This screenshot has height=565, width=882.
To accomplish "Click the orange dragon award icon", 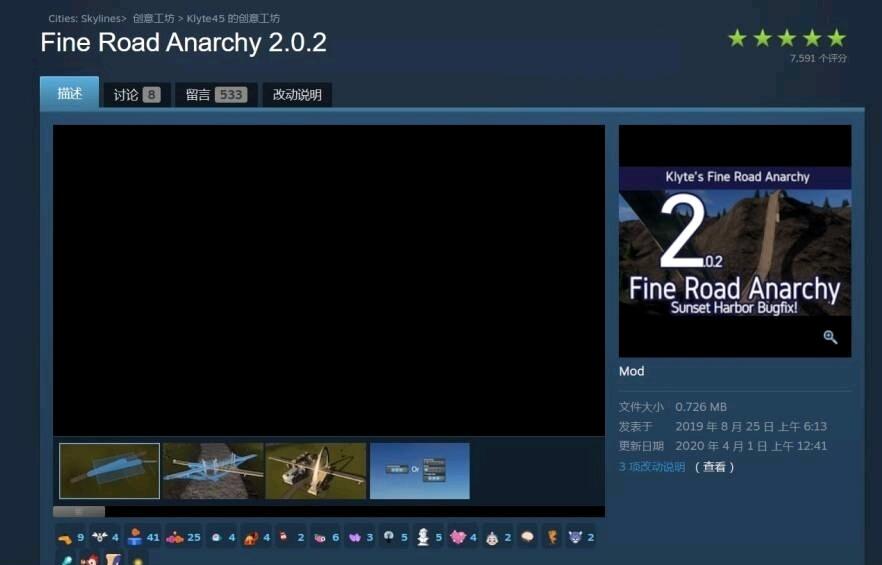I will pyautogui.click(x=256, y=537).
